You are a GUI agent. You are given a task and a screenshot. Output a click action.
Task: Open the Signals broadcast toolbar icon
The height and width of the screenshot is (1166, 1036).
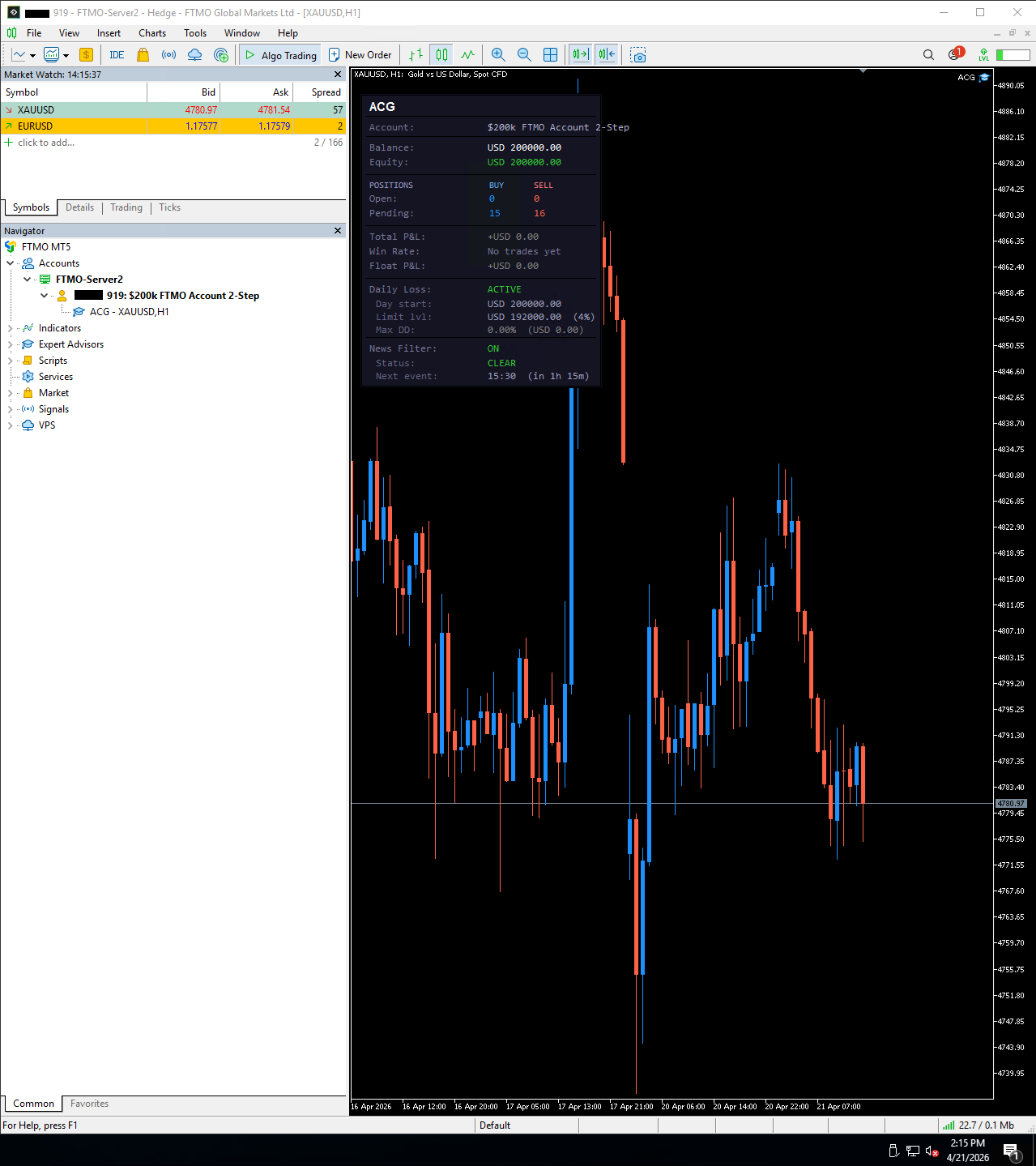pos(168,55)
